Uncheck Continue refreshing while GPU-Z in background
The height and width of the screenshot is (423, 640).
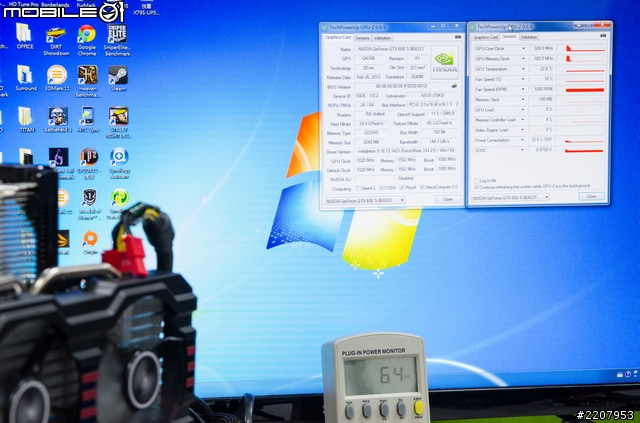tap(476, 187)
